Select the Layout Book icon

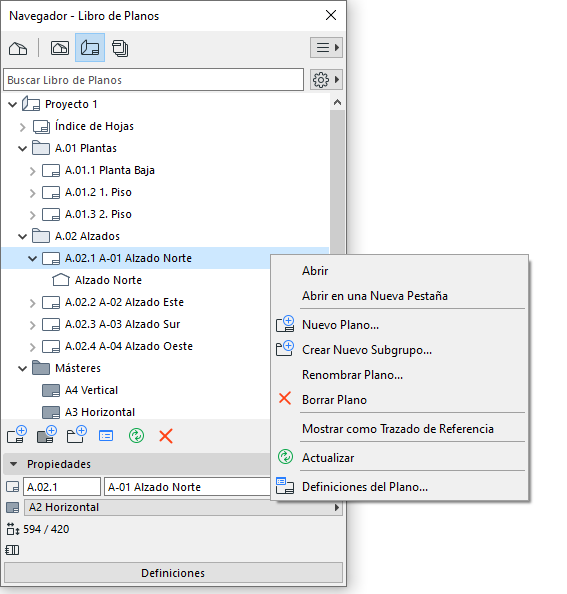pyautogui.click(x=90, y=48)
